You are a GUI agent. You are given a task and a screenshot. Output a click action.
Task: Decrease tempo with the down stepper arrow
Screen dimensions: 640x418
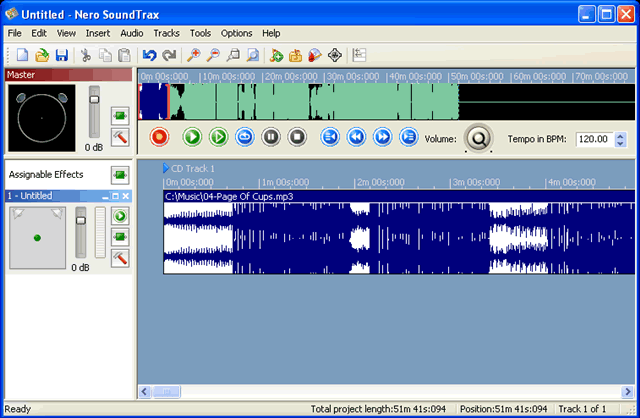click(x=620, y=143)
